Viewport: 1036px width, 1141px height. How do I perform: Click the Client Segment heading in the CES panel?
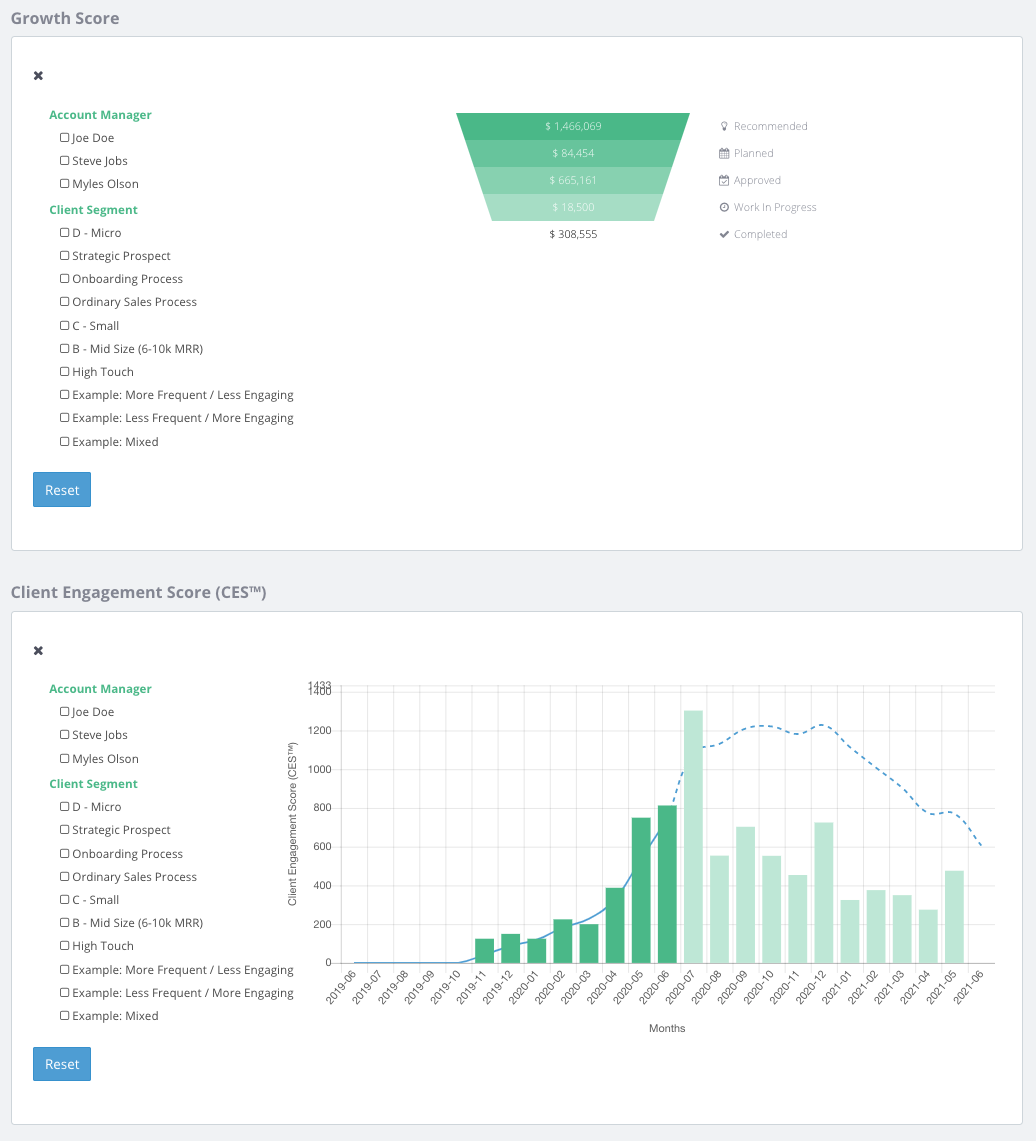[93, 784]
